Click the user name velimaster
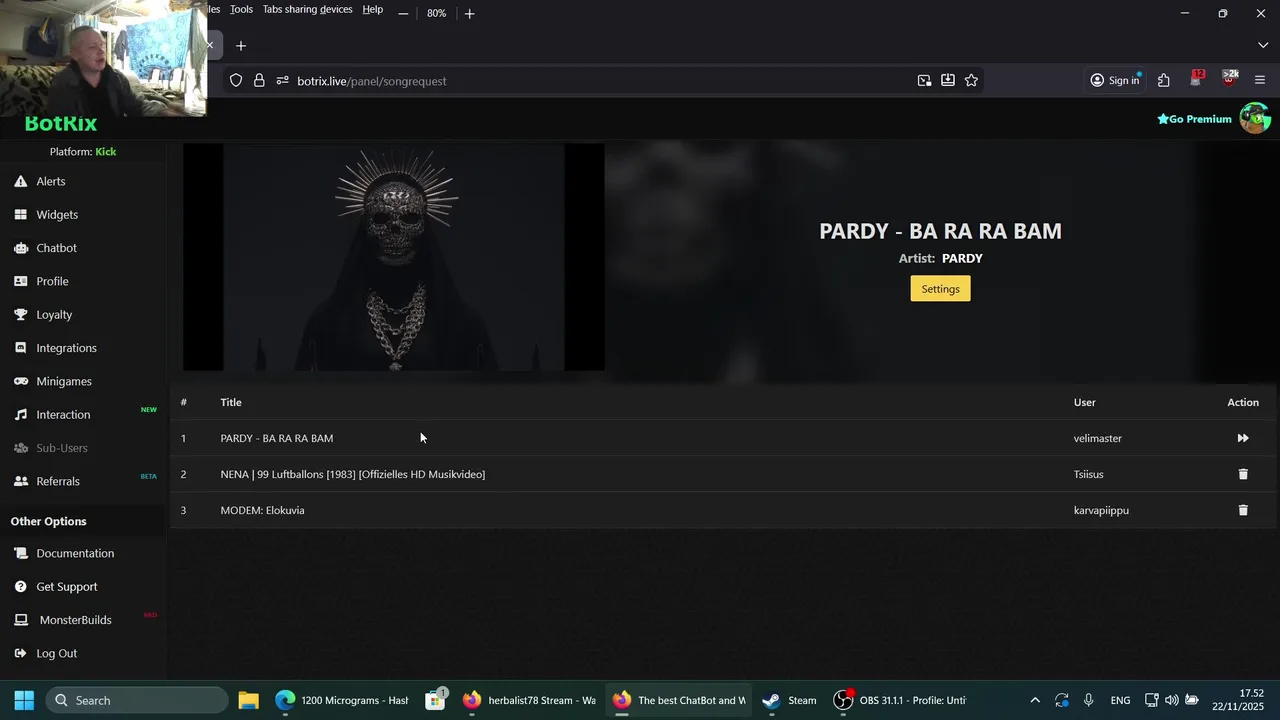1280x720 pixels. [1097, 438]
